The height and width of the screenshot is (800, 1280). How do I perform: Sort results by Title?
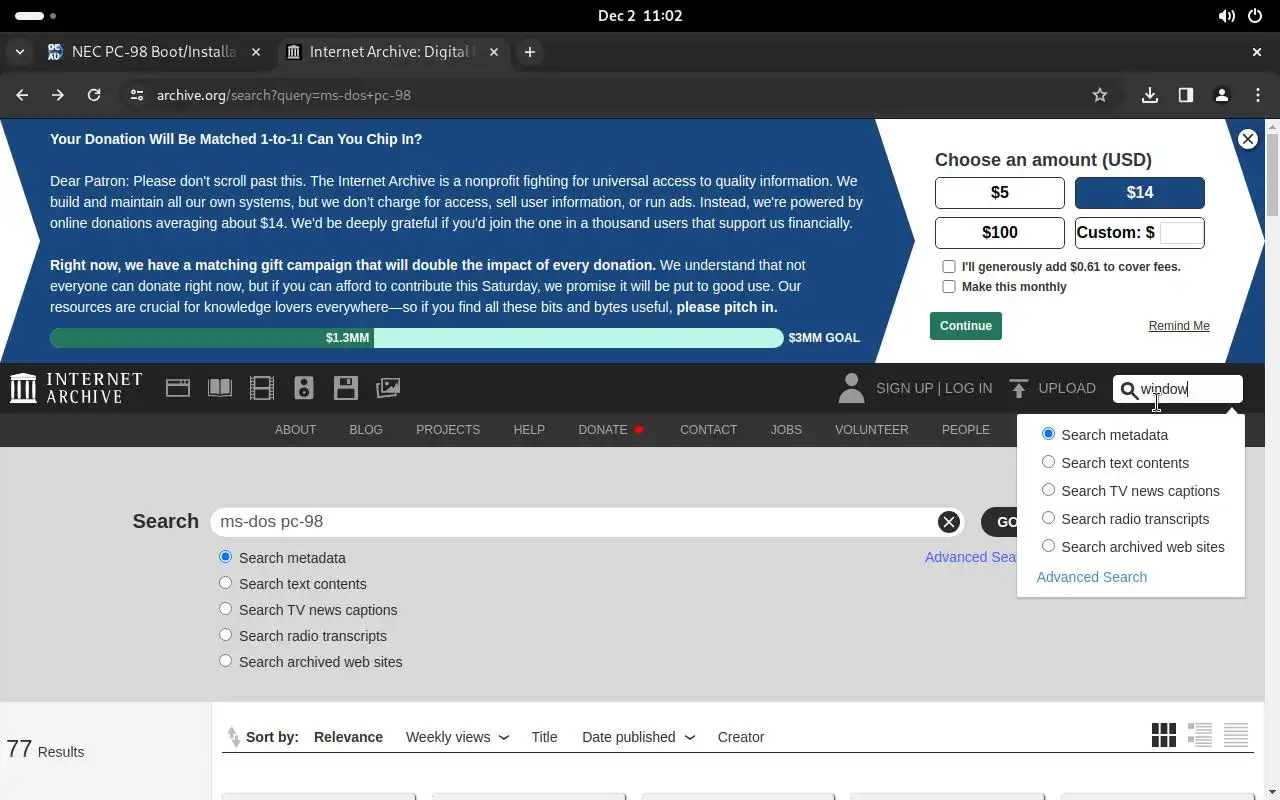(x=544, y=737)
